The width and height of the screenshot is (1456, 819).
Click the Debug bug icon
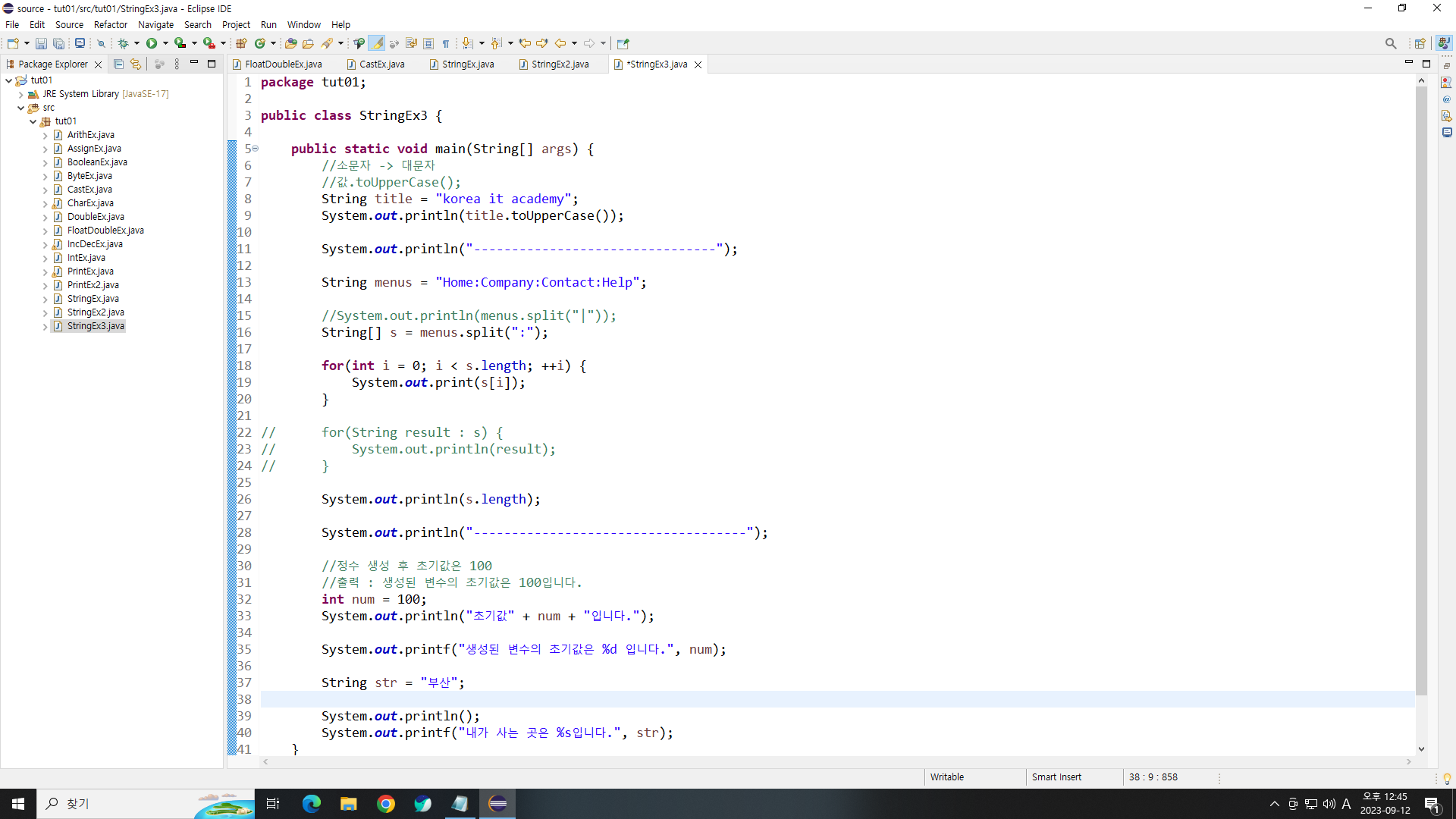[x=124, y=44]
